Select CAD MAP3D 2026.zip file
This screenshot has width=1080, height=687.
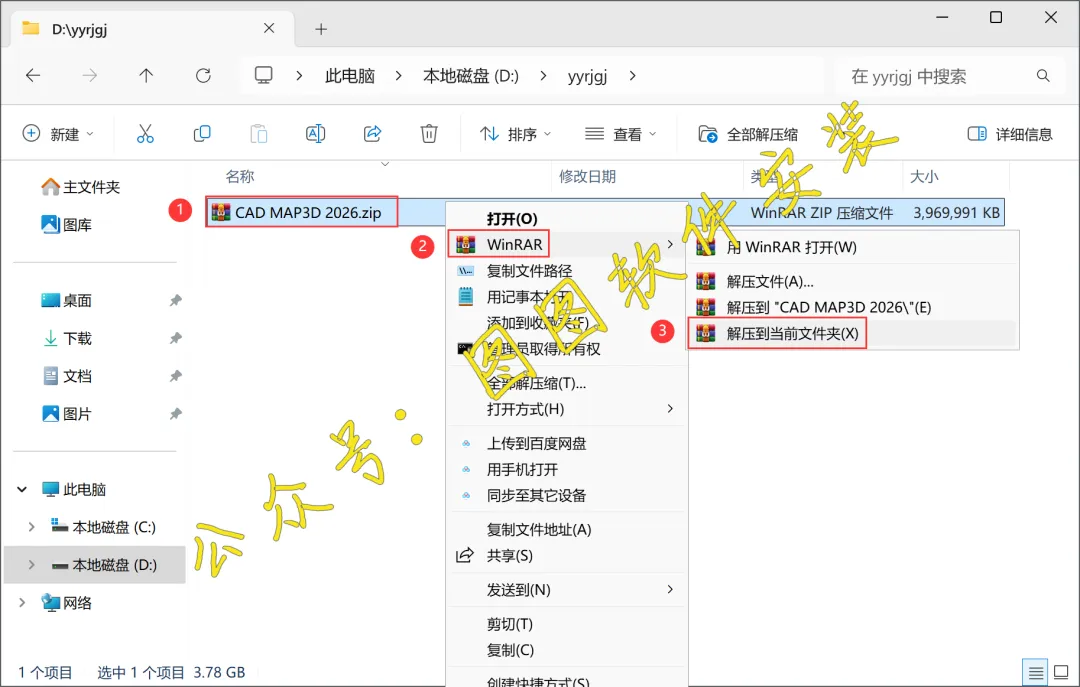pos(302,212)
